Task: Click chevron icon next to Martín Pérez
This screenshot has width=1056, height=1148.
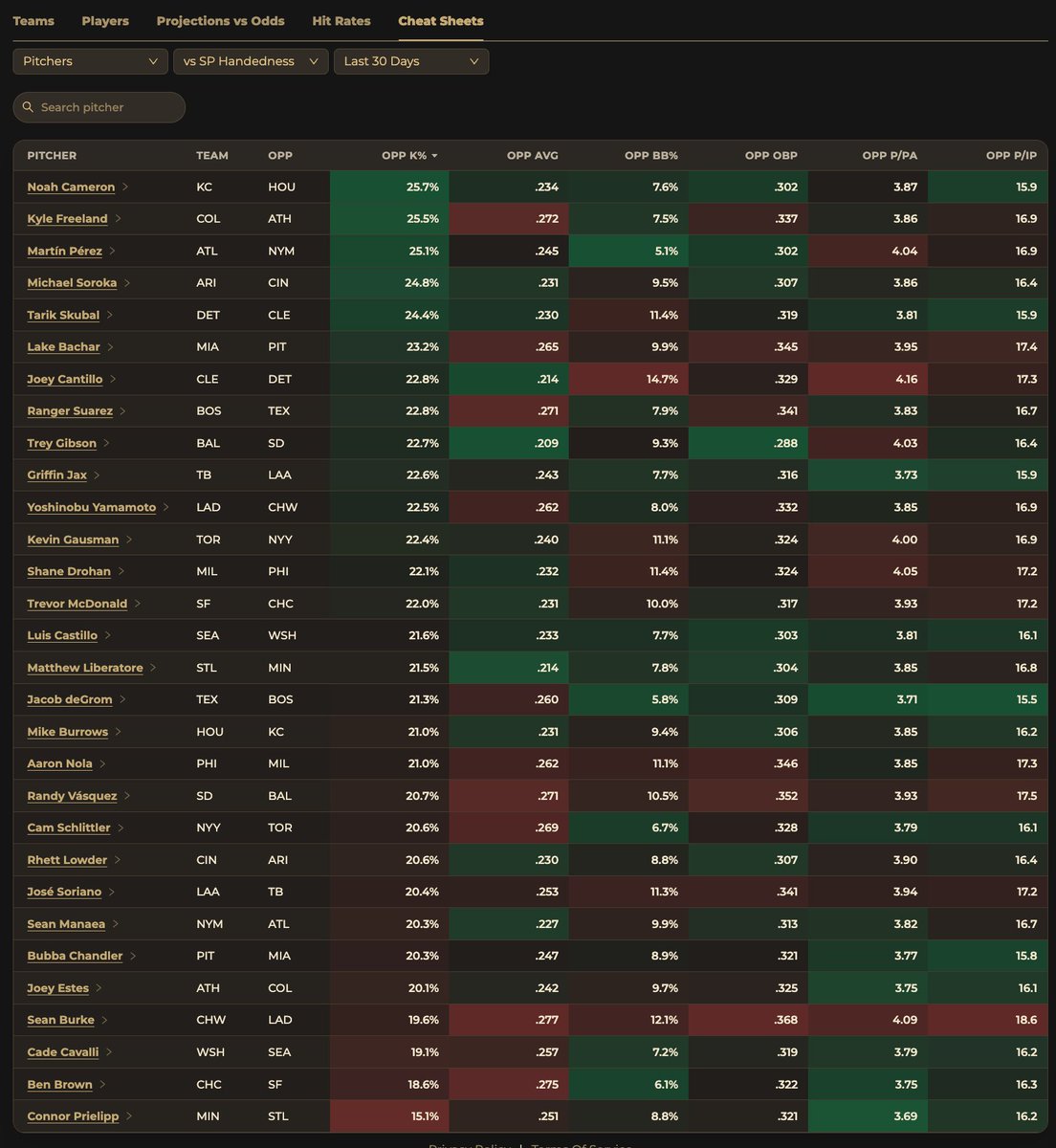Action: click(x=112, y=251)
